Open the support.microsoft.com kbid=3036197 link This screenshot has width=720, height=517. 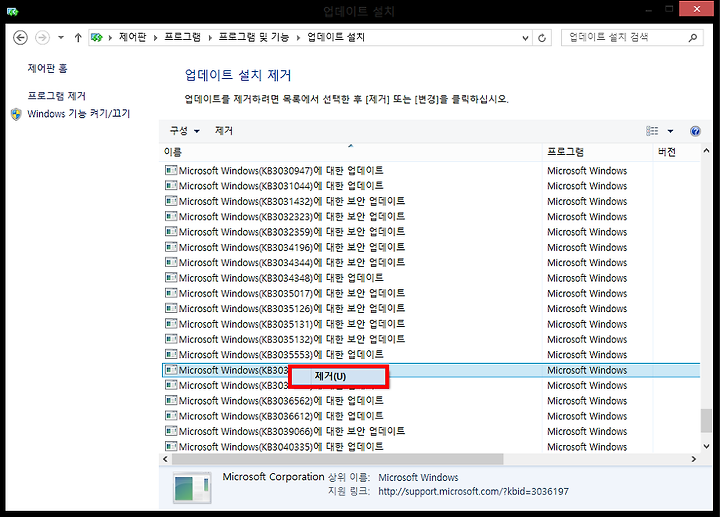pyautogui.click(x=473, y=492)
